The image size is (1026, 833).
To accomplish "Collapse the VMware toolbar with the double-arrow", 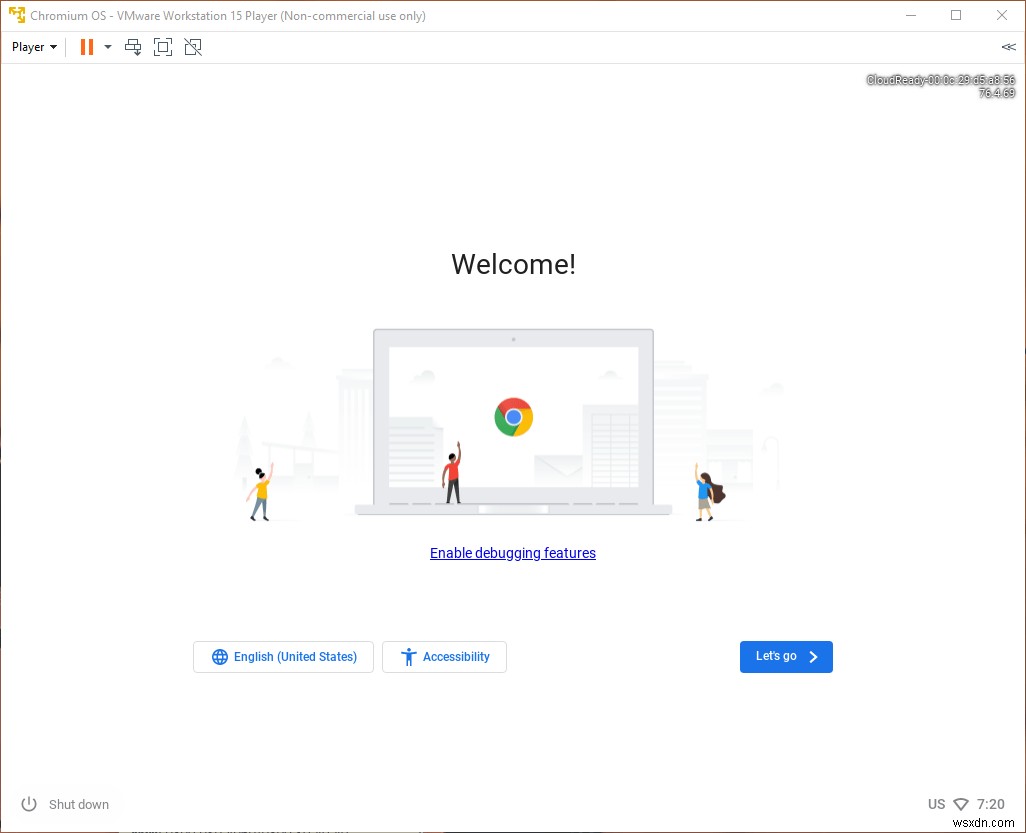I will pyautogui.click(x=1008, y=46).
